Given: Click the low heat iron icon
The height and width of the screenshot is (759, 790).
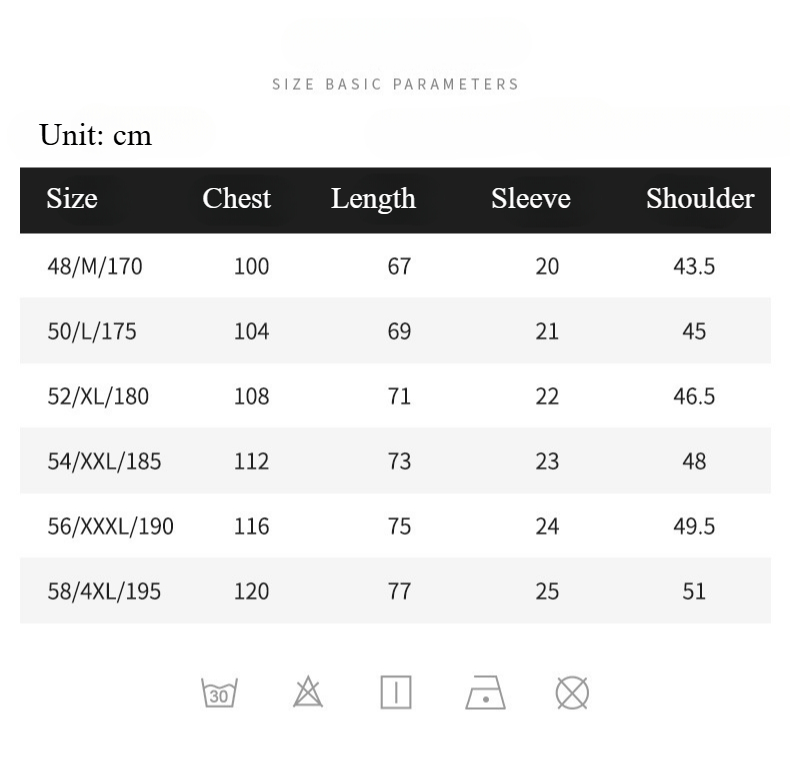Looking at the screenshot, I should tap(485, 692).
